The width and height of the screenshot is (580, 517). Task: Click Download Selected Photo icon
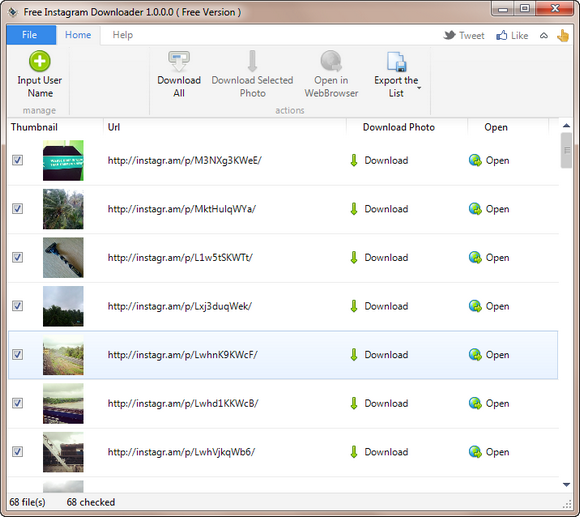tap(252, 61)
